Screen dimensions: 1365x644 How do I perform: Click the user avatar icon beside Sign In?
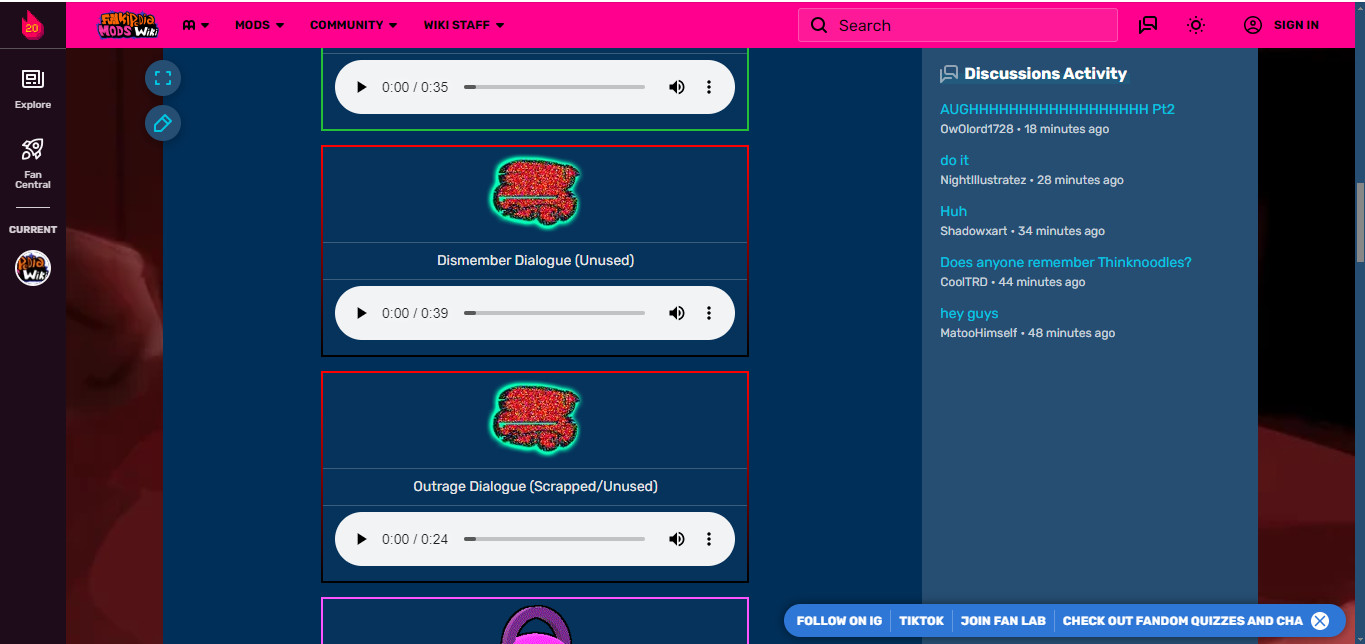[1253, 25]
